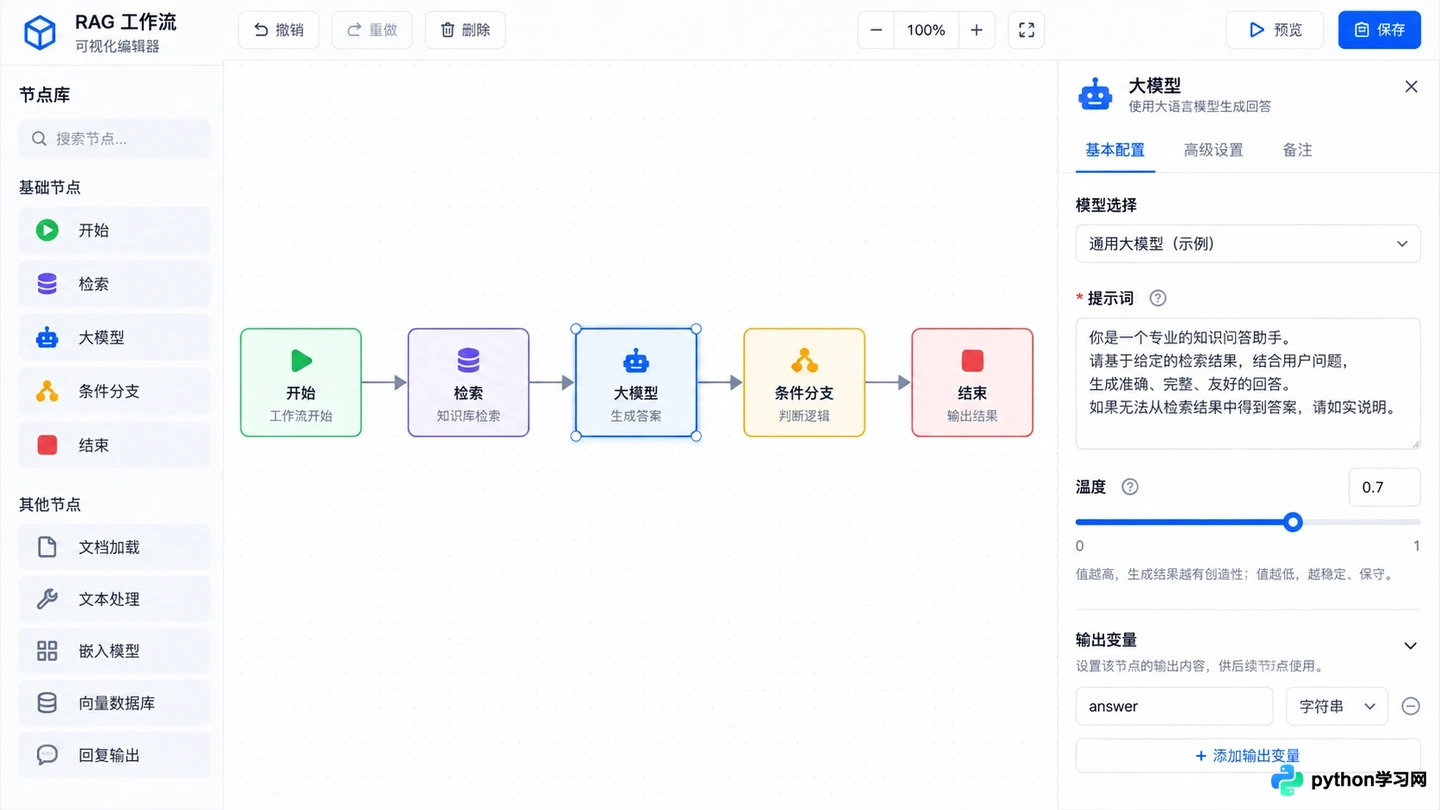Click the blue 保存 save button
The width and height of the screenshot is (1440, 810).
point(1379,30)
